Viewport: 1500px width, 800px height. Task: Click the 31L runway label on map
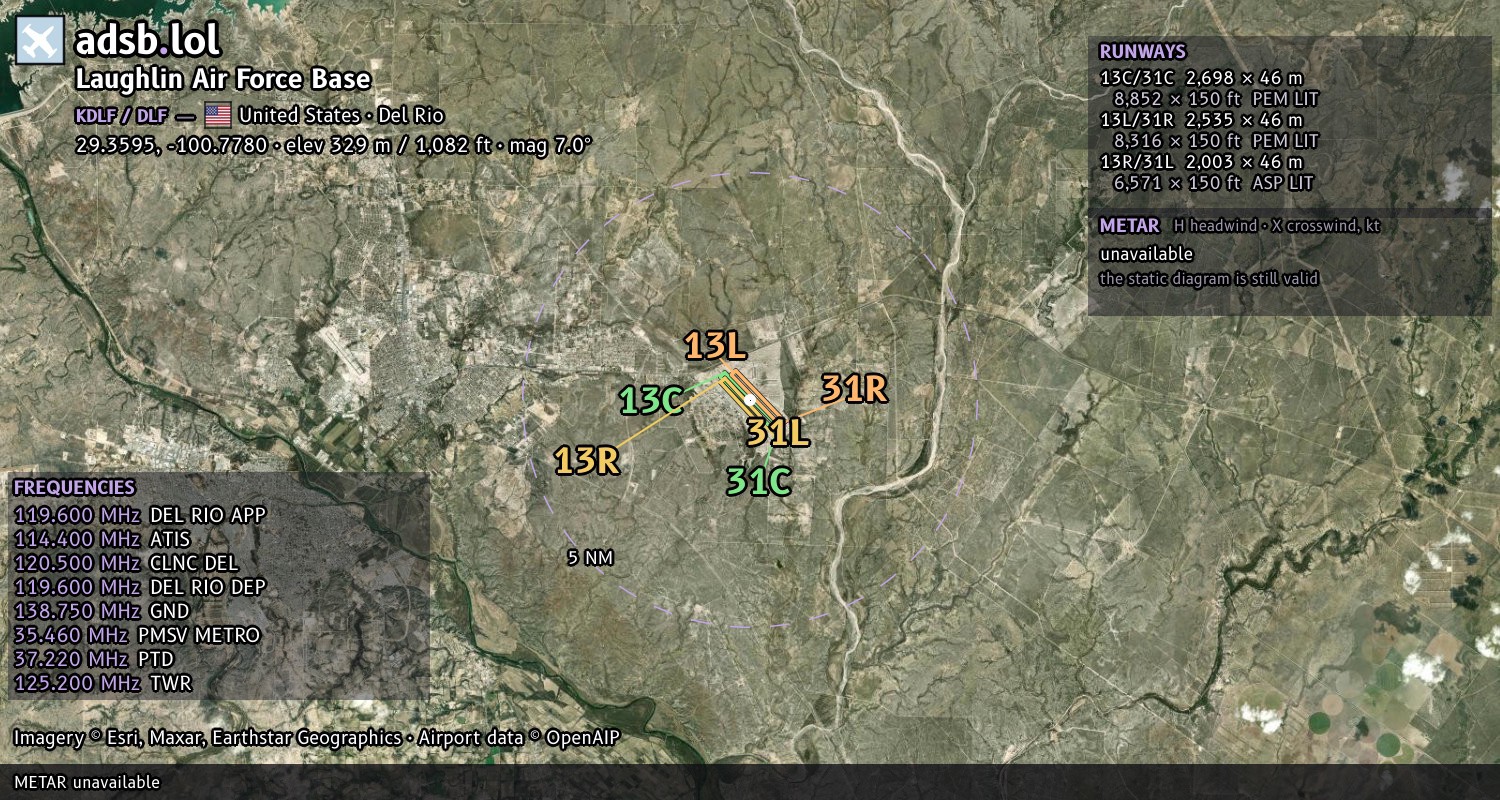click(x=777, y=432)
